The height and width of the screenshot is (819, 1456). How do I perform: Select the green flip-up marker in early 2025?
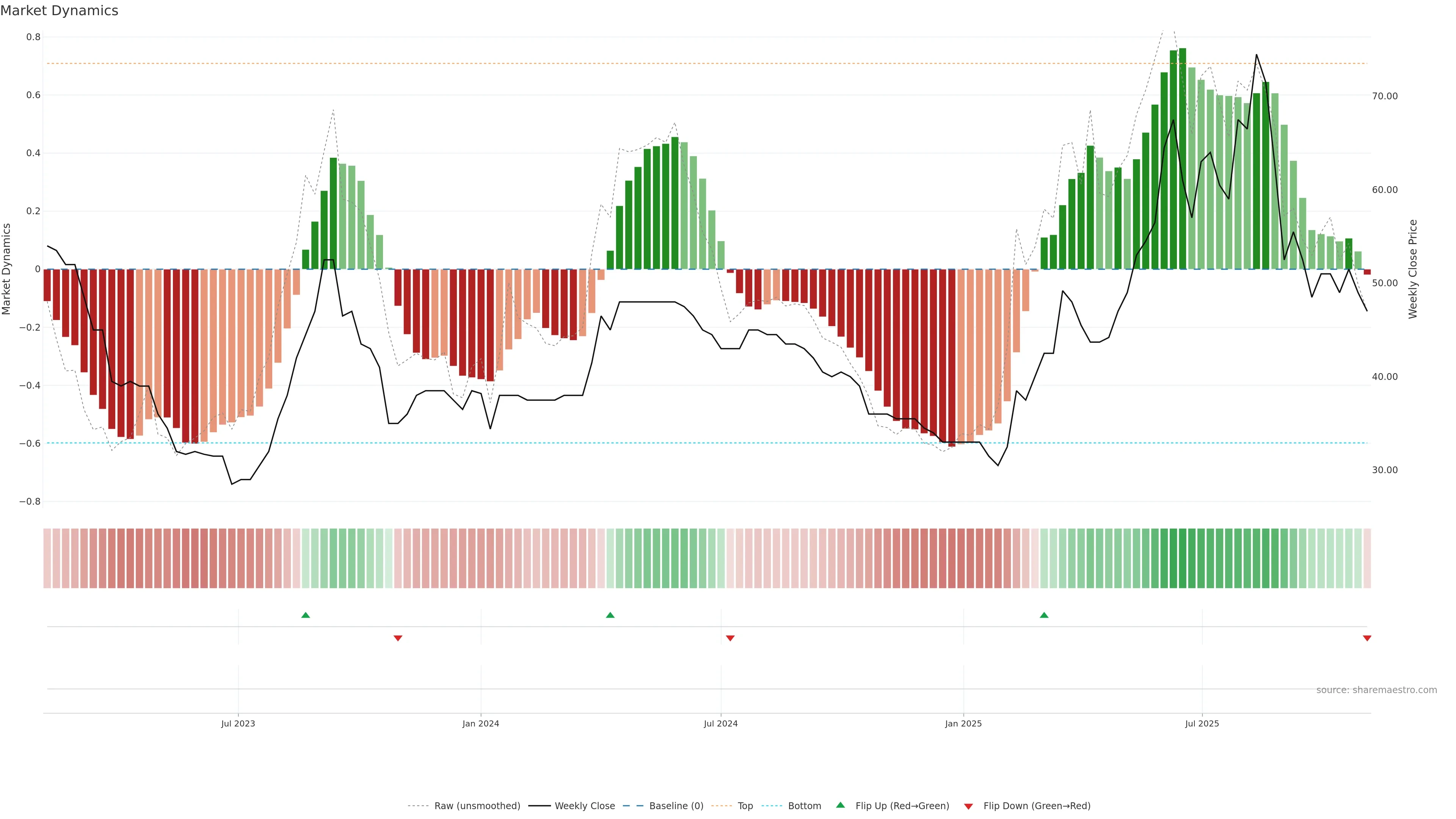(x=1044, y=615)
